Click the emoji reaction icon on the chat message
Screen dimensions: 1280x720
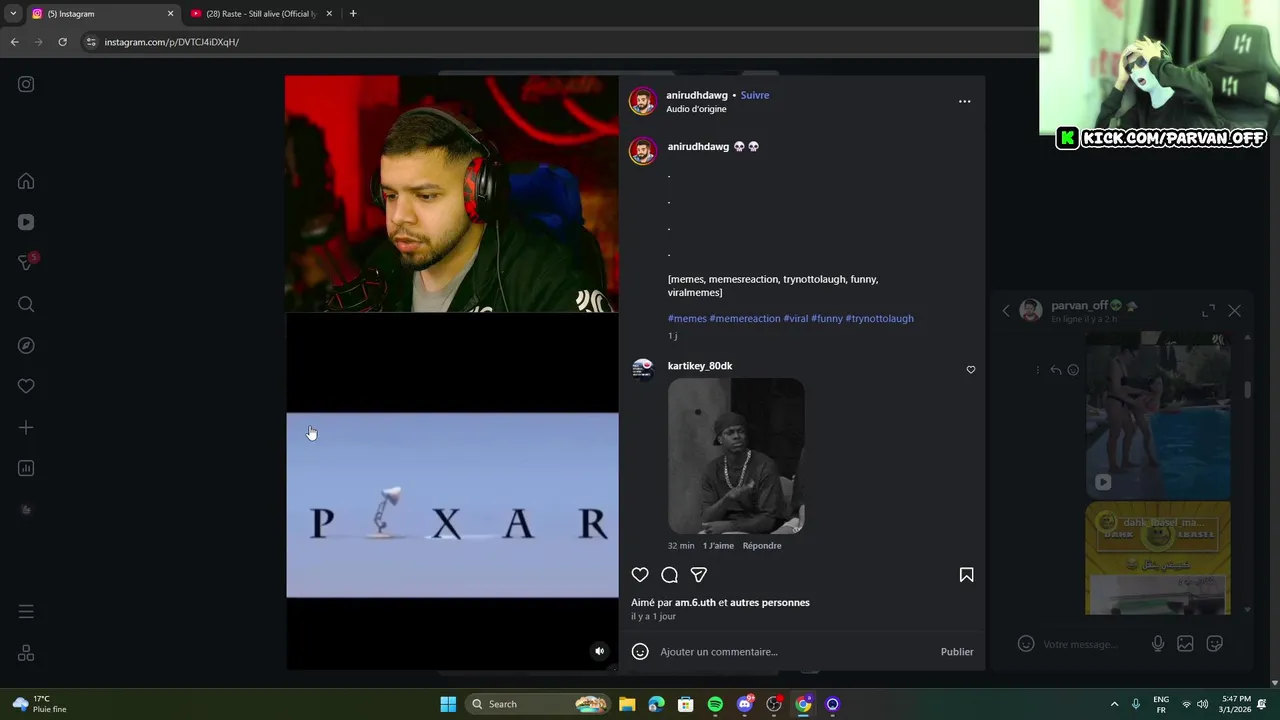(1073, 370)
